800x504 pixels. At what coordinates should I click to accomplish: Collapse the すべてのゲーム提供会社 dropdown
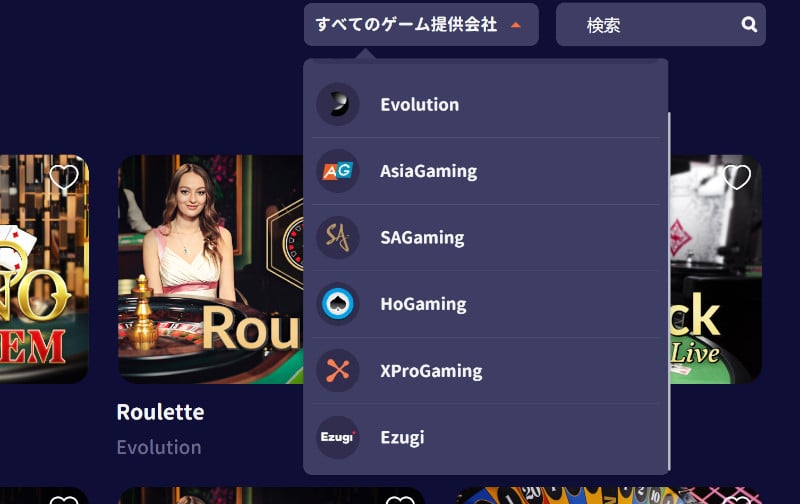coord(421,24)
